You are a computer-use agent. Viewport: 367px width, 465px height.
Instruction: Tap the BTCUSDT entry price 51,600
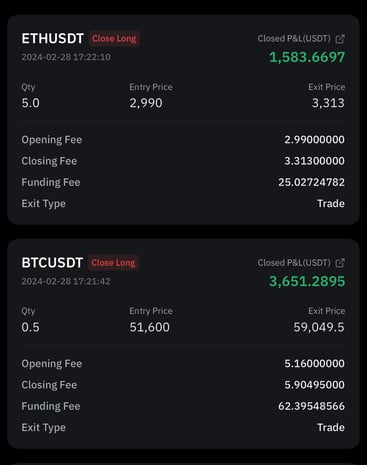point(150,327)
